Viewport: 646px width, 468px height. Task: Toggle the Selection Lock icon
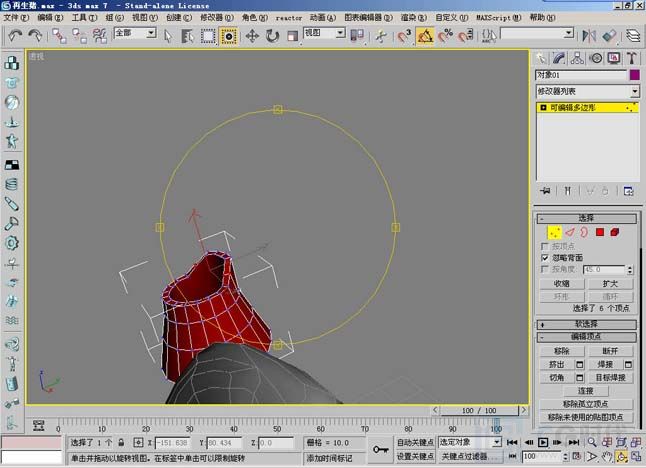(121, 443)
